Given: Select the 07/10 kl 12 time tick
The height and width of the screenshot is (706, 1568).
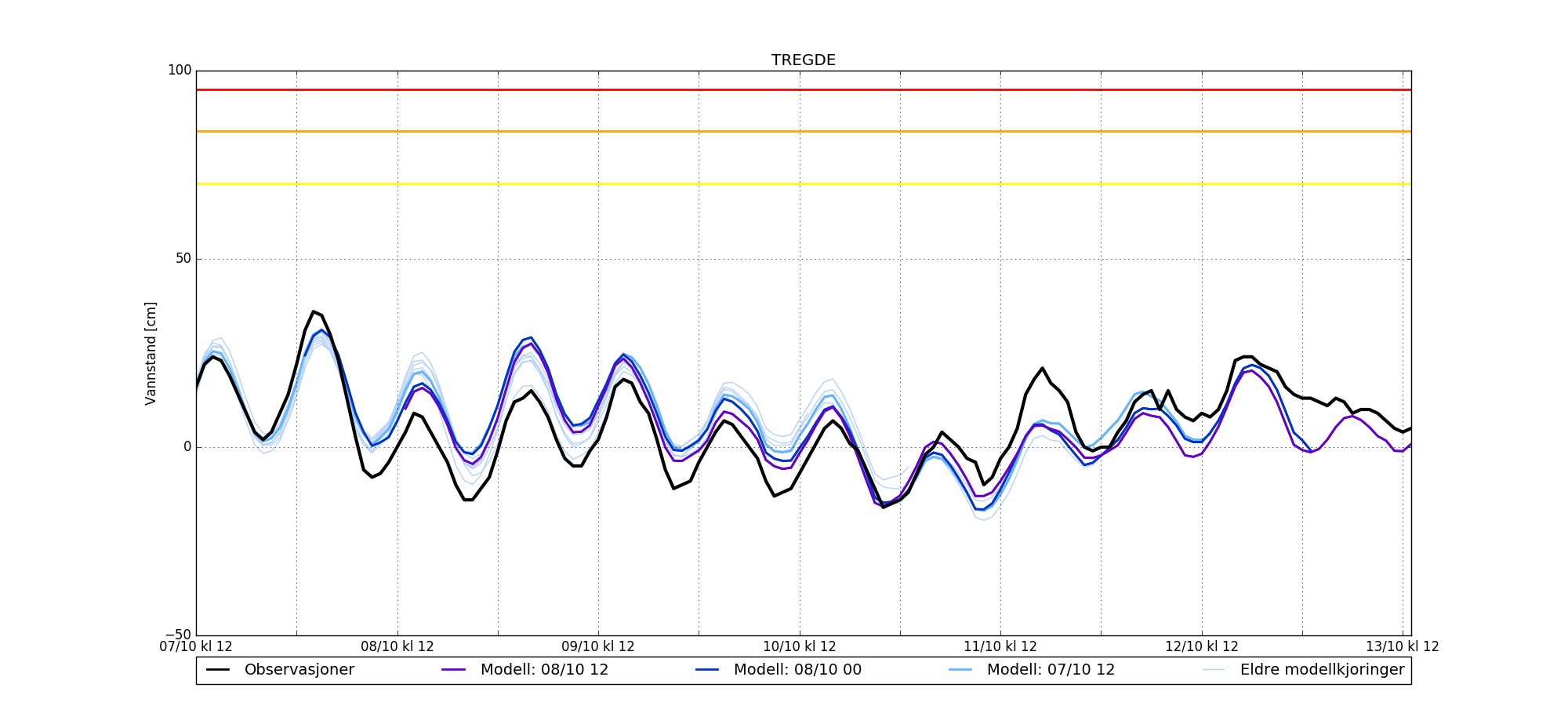Looking at the screenshot, I should (196, 647).
